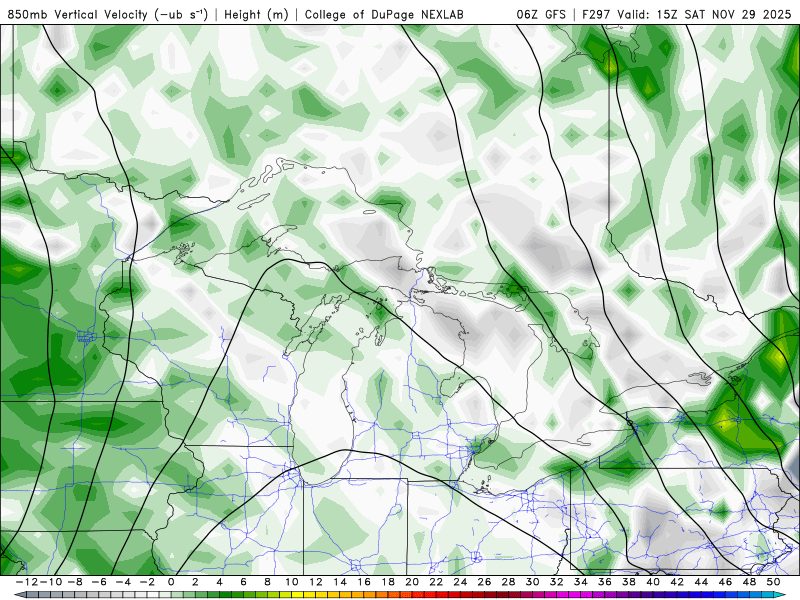This screenshot has width=800, height=600.
Task: Click the "-4" color scale label
Action: click(x=123, y=582)
